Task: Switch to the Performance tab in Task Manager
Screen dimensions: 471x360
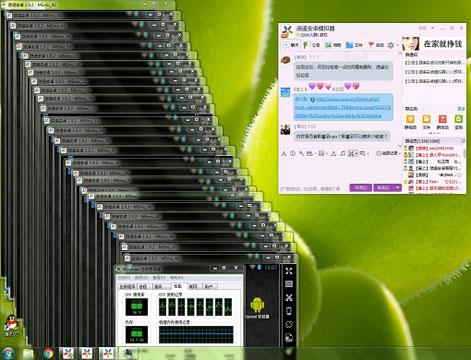Action: coord(177,286)
